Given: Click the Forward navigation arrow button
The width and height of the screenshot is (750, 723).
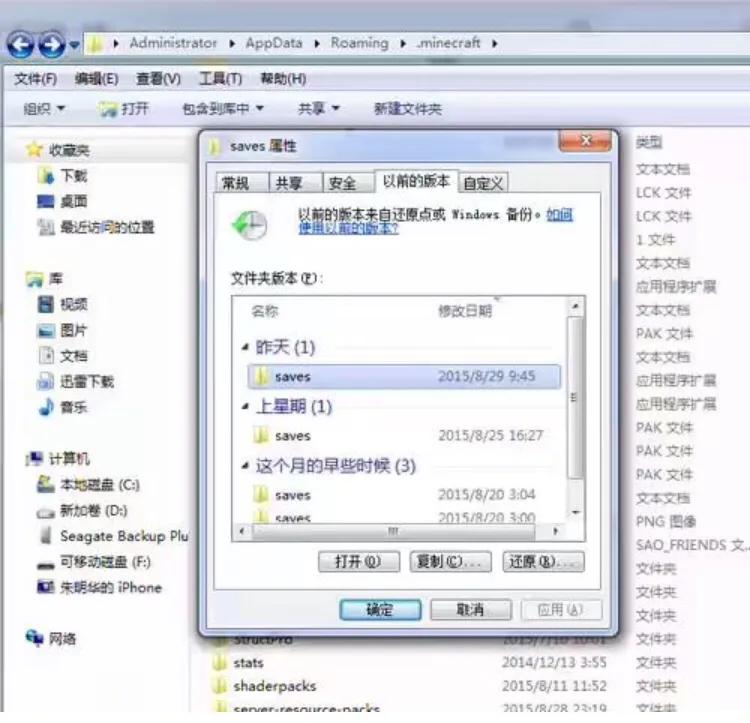Looking at the screenshot, I should pos(51,44).
